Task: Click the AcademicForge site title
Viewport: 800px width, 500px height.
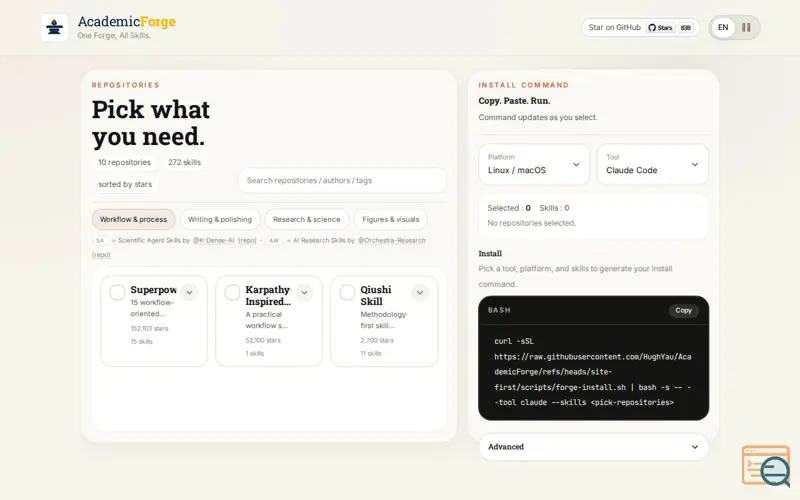Action: tap(127, 21)
